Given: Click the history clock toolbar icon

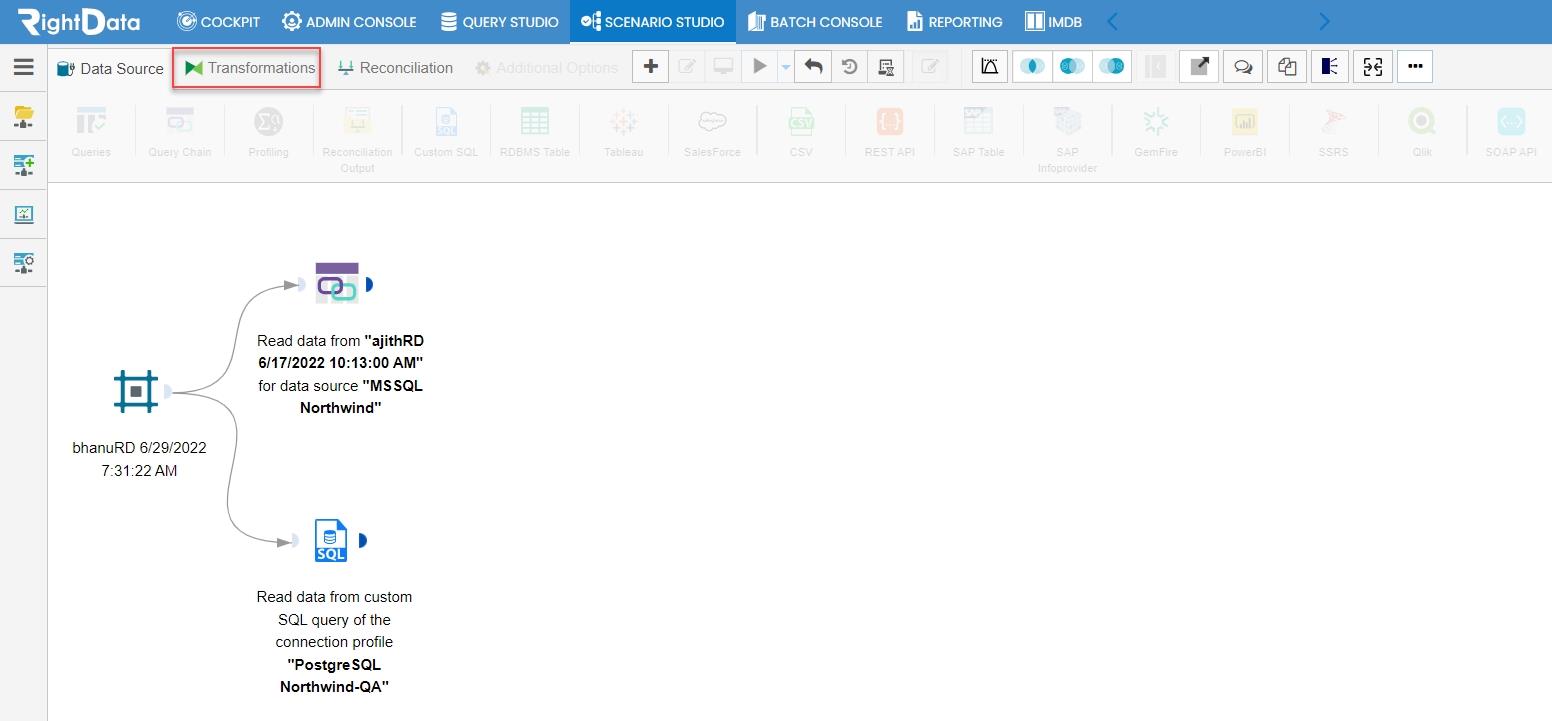Looking at the screenshot, I should pos(849,67).
